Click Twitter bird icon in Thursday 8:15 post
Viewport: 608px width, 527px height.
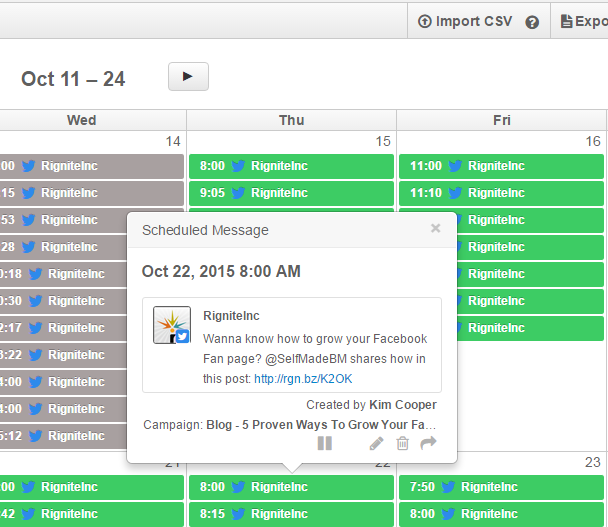pyautogui.click(x=238, y=514)
